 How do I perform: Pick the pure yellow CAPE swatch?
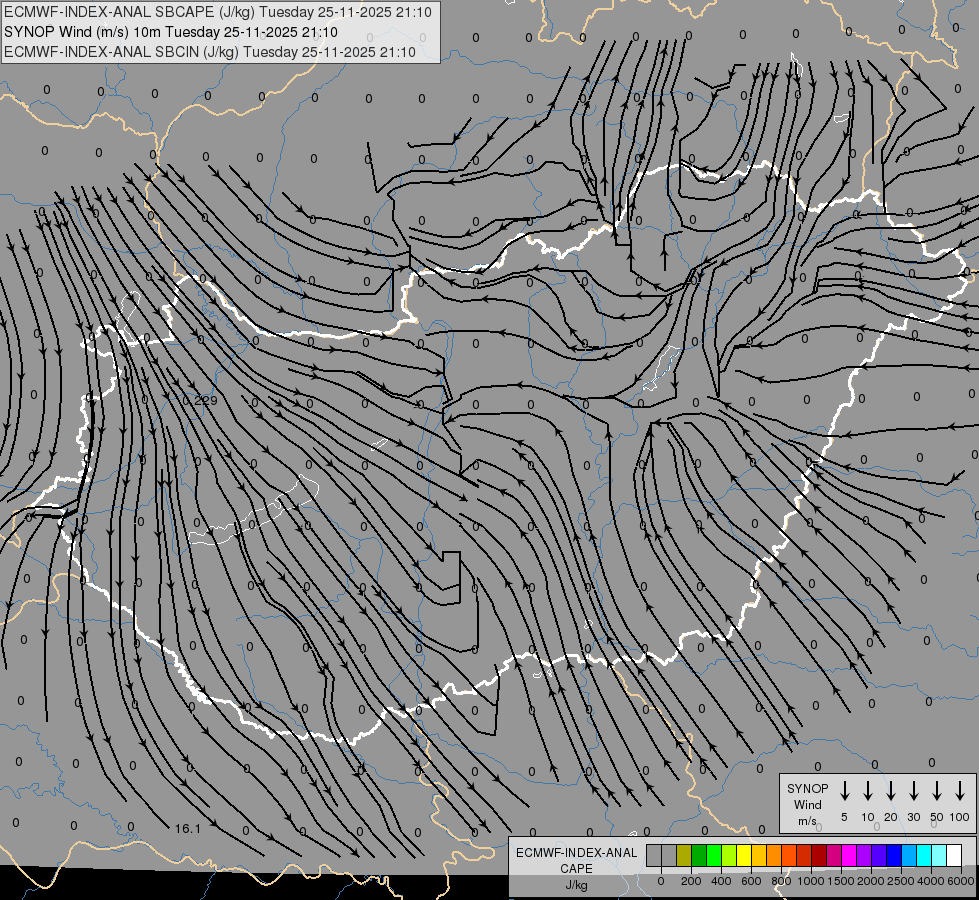(744, 856)
